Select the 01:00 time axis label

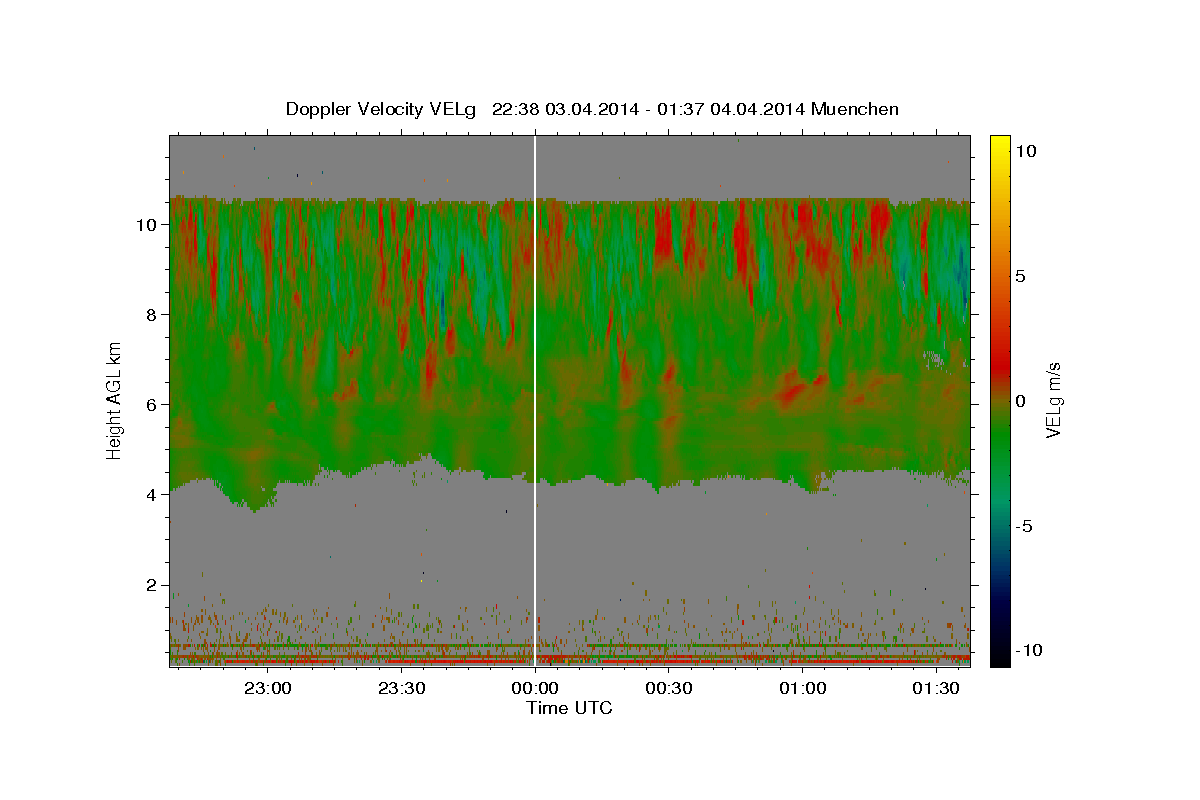tap(803, 688)
